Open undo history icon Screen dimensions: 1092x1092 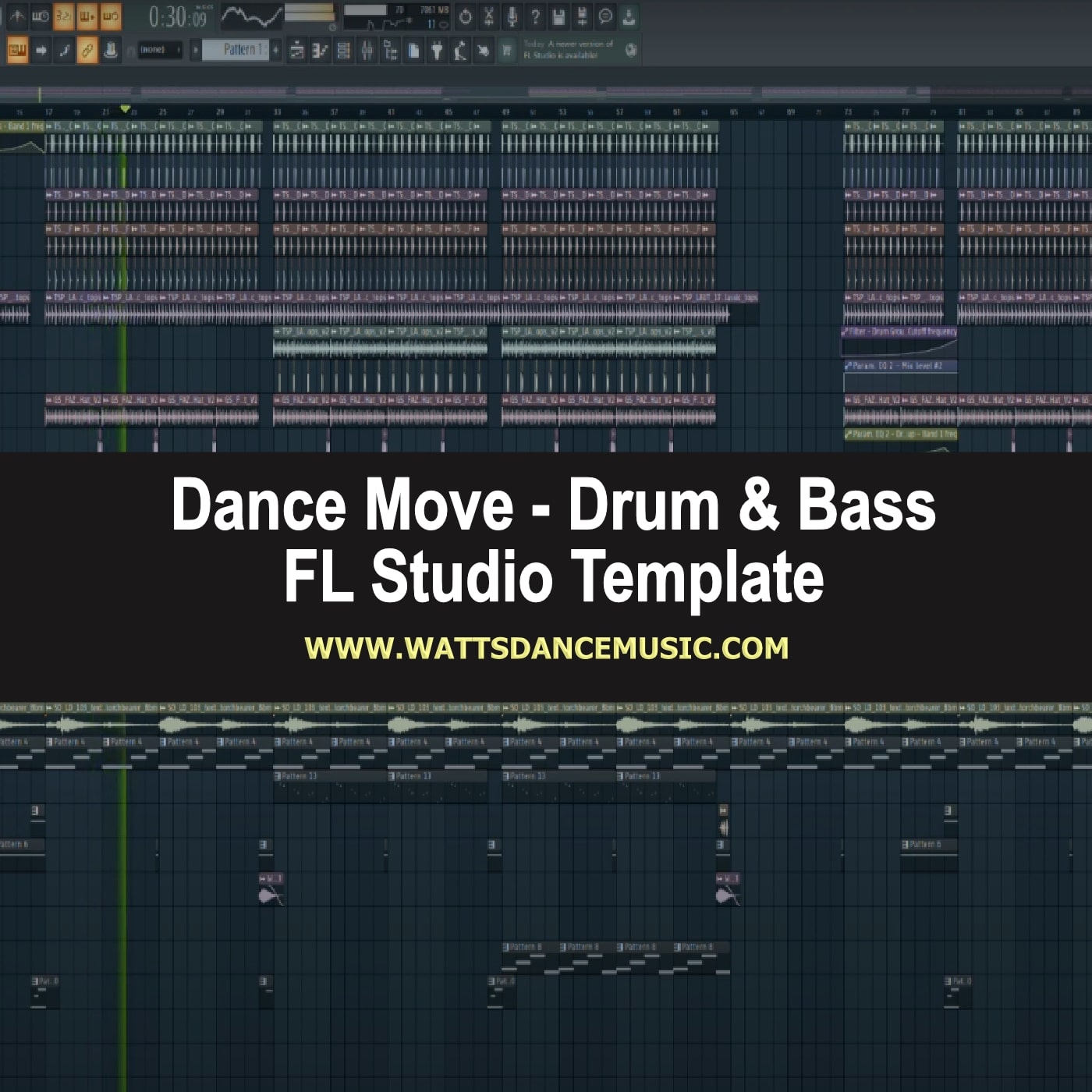465,16
